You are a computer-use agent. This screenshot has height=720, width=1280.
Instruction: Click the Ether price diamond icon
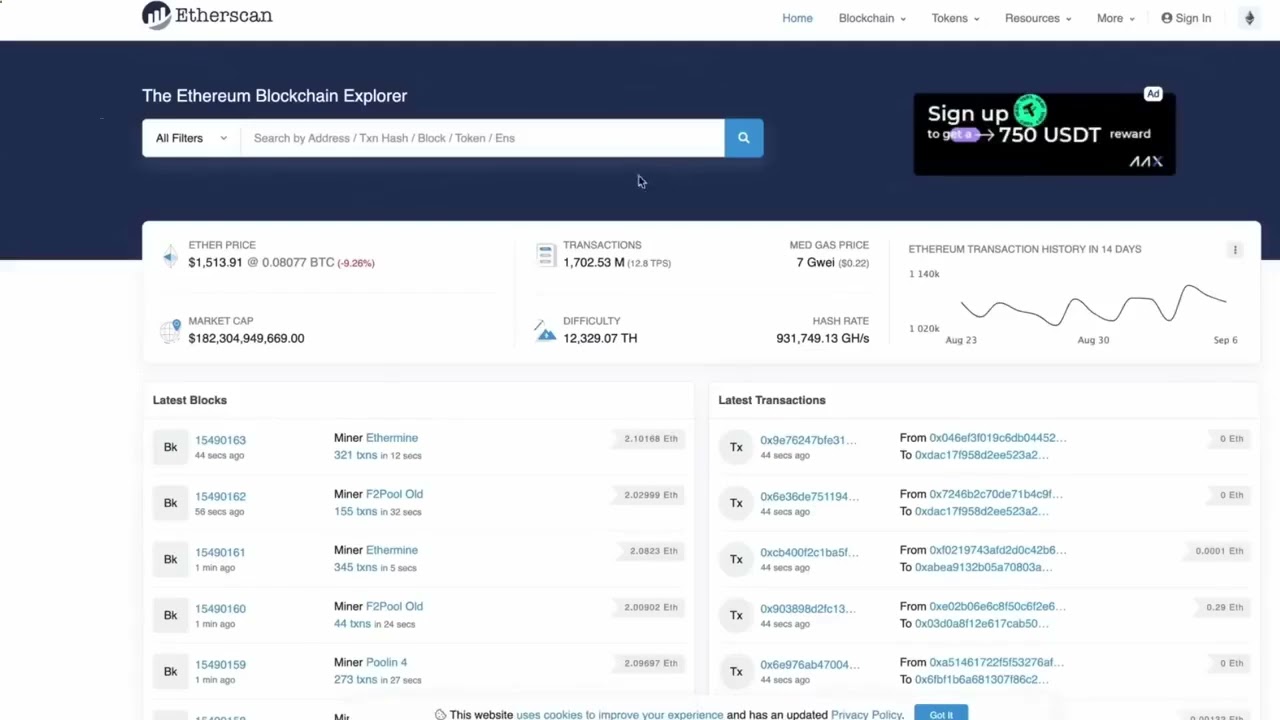click(x=169, y=256)
